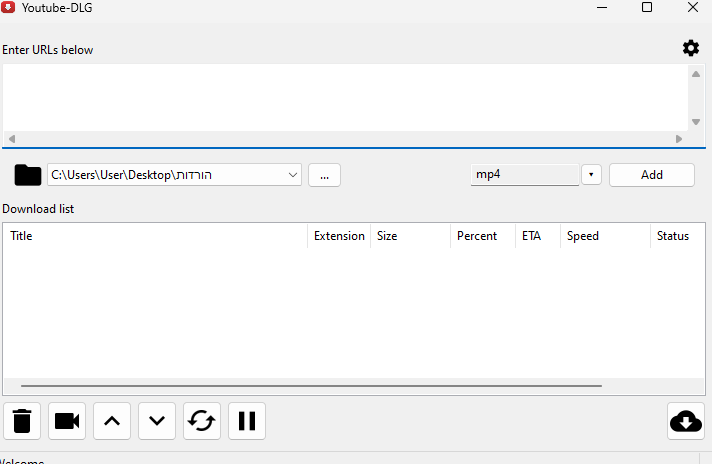Move the item down with the down arrow button
The height and width of the screenshot is (464, 712).
point(157,421)
